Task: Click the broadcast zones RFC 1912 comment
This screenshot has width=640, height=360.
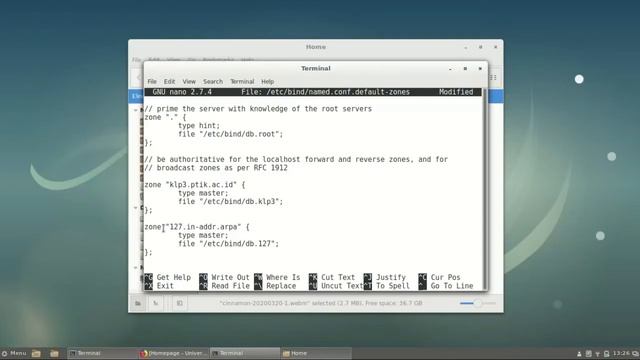Action: point(216,168)
